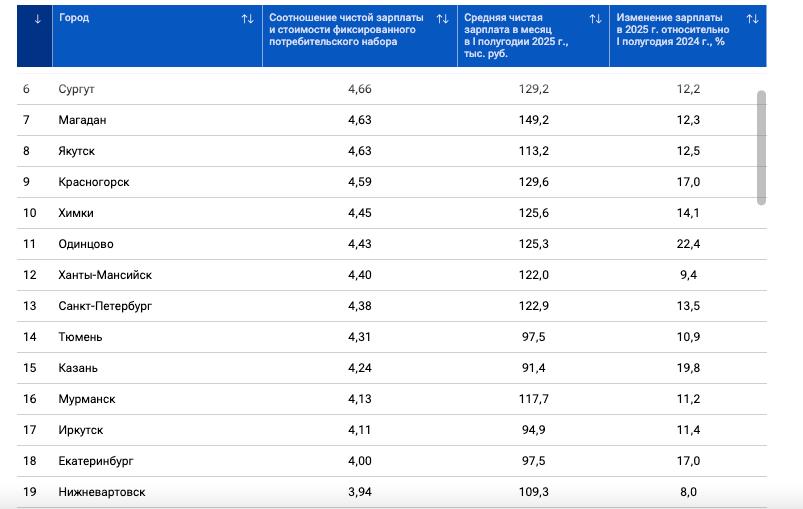Select the Магадан city cell
This screenshot has width=803, height=509.
[x=82, y=120]
